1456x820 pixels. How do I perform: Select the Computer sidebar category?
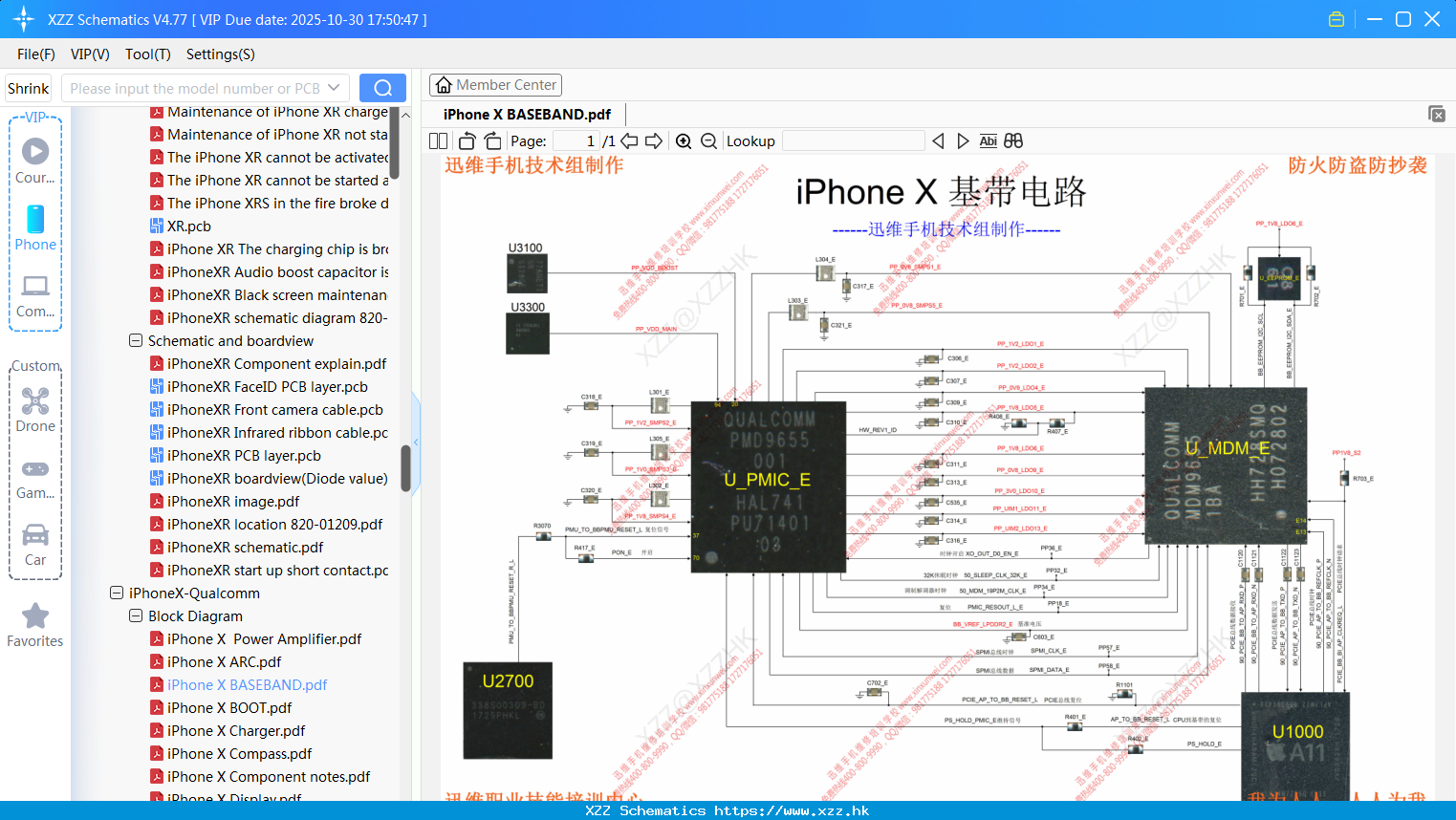(x=35, y=295)
